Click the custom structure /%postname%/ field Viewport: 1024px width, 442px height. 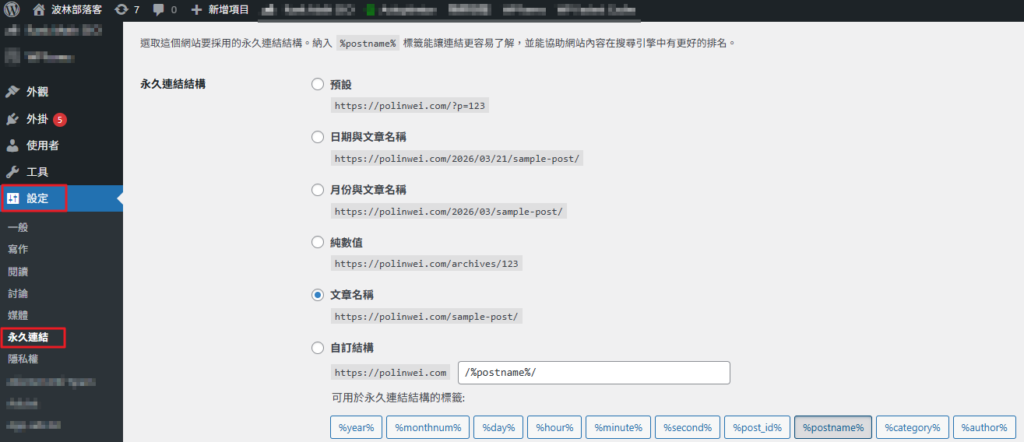[x=594, y=372]
